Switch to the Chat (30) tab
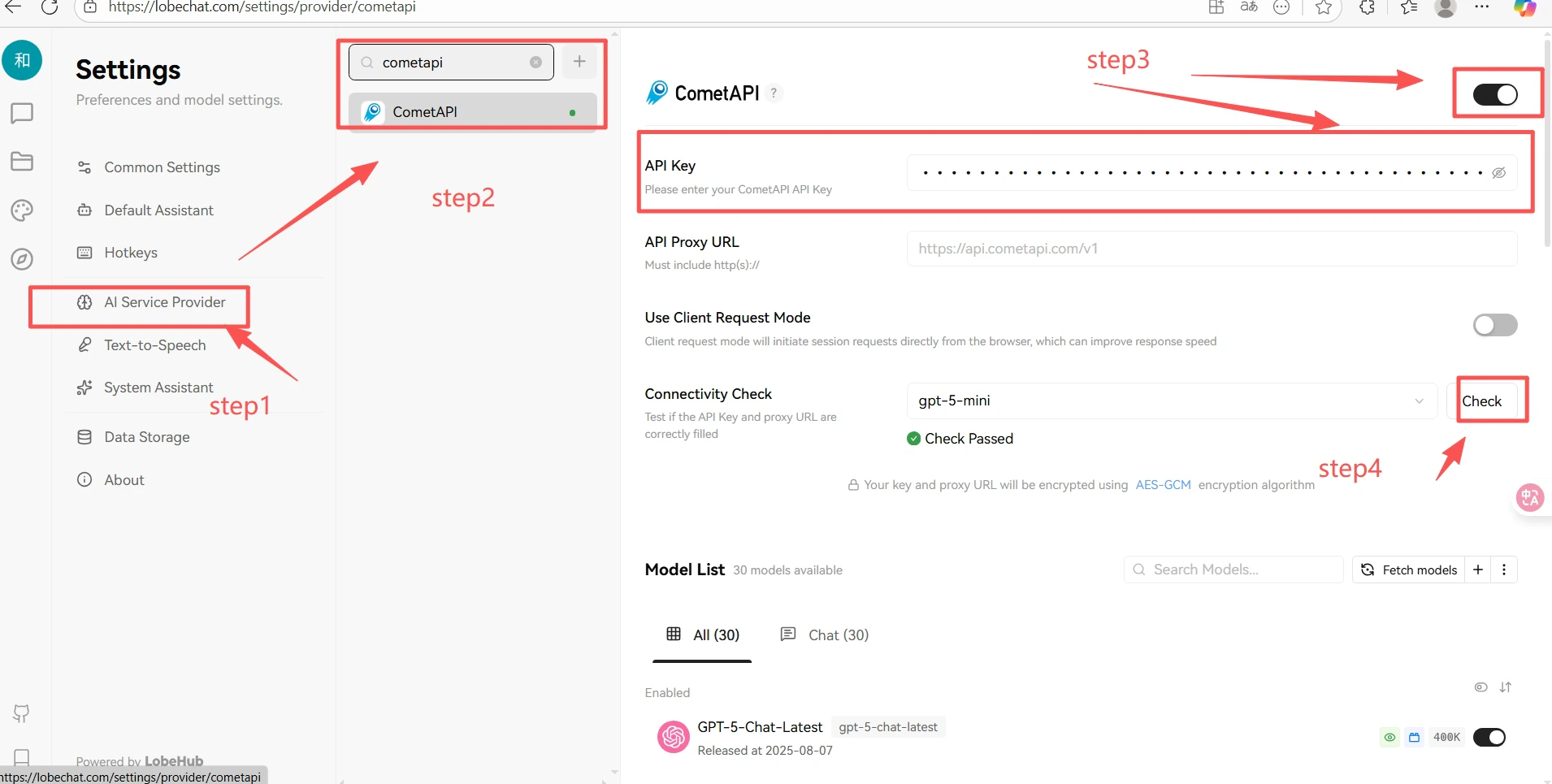This screenshot has width=1552, height=784. point(825,635)
